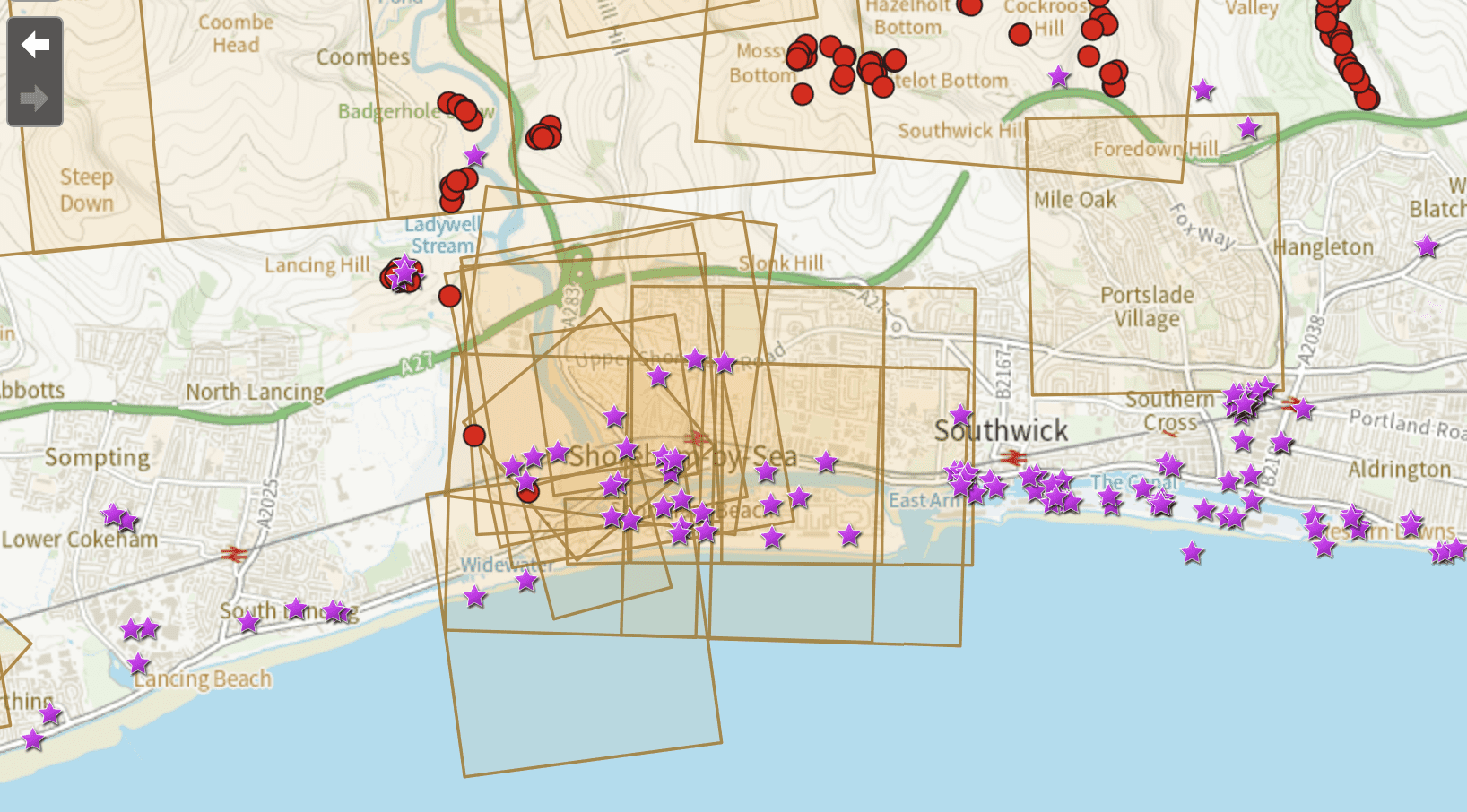Click the 'Mile Oak' label
Image resolution: width=1467 pixels, height=812 pixels.
pos(1075,199)
